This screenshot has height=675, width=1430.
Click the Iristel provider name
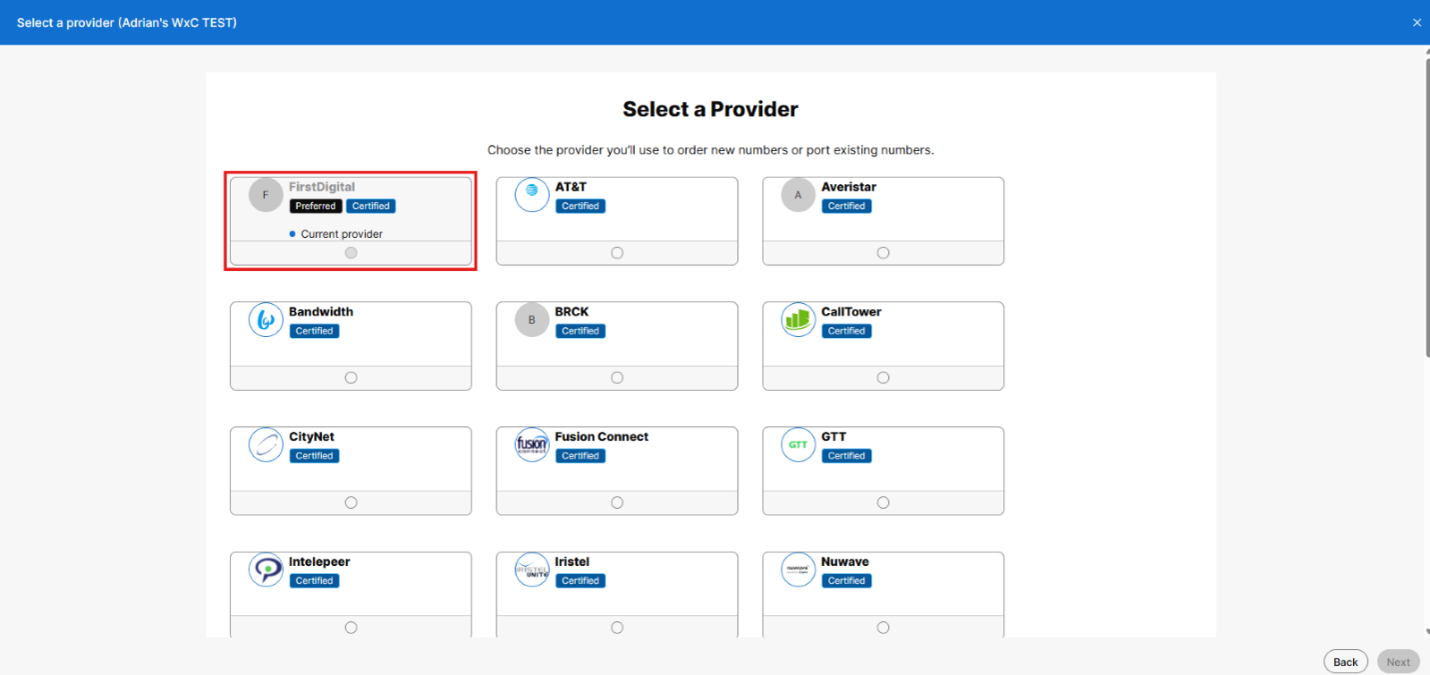click(x=572, y=562)
